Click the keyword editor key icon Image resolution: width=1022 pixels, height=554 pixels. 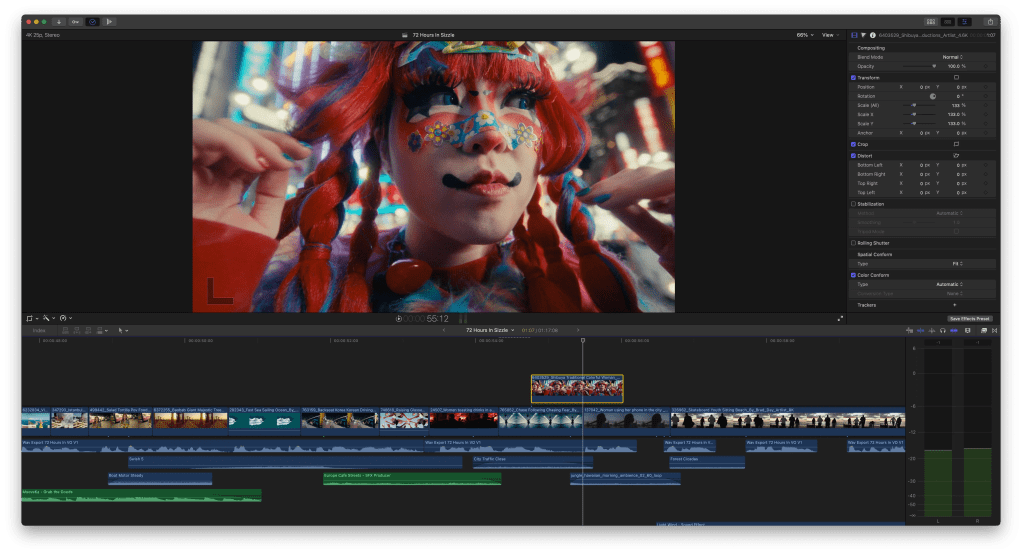point(75,21)
